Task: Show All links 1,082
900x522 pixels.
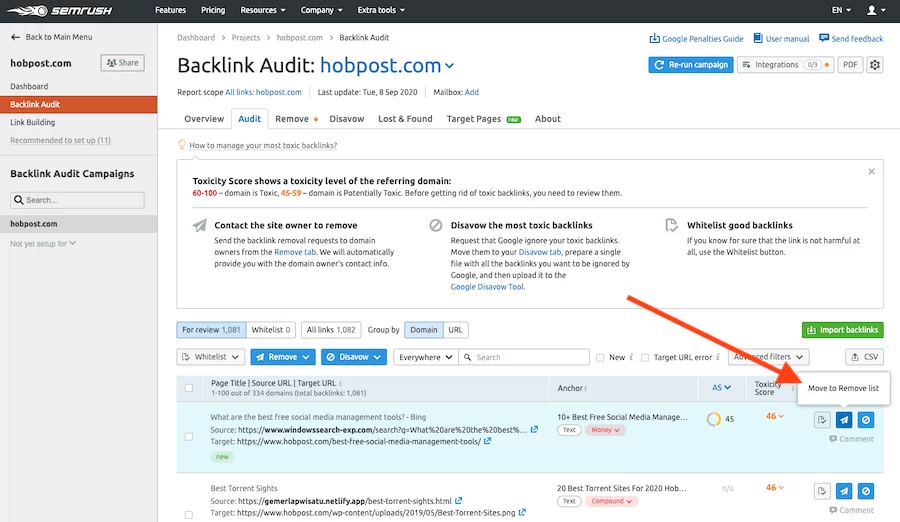Action: point(331,330)
